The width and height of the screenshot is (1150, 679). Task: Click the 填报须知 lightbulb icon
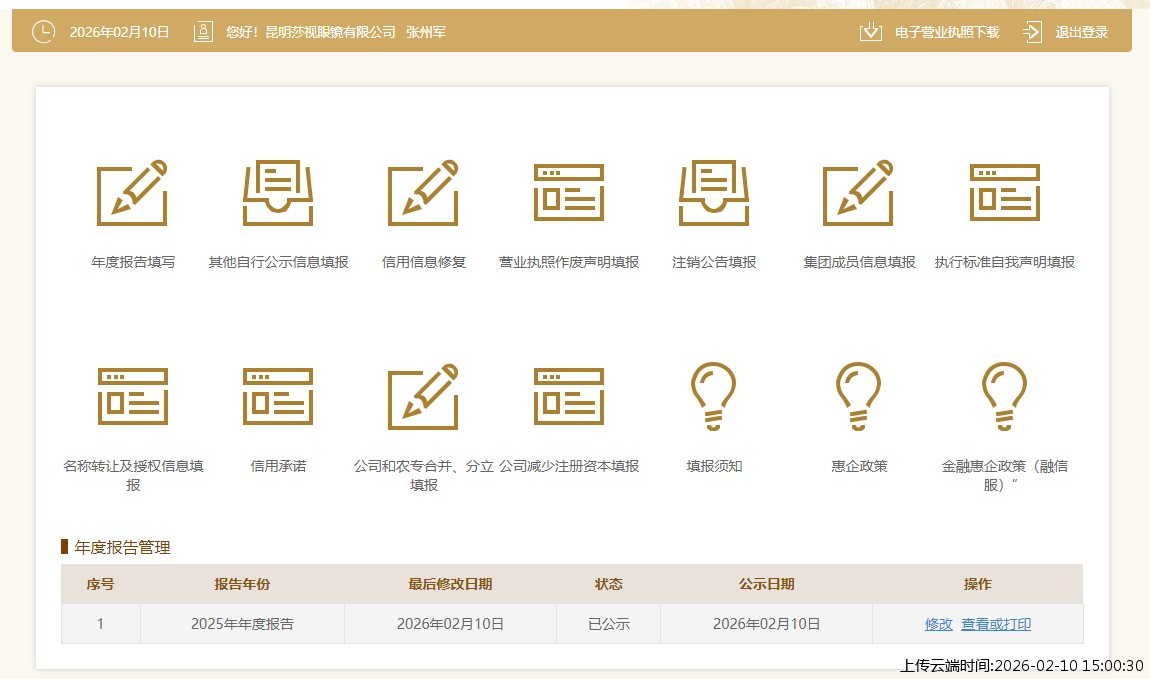point(714,397)
